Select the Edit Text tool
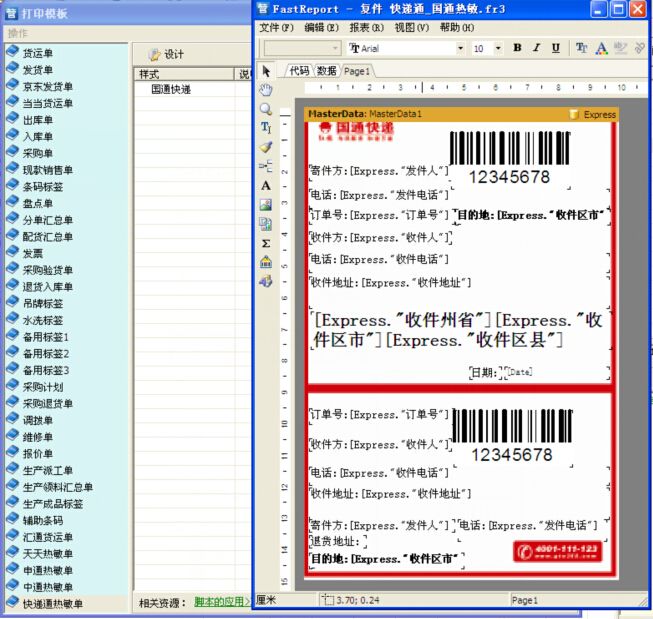Image resolution: width=653 pixels, height=619 pixels. tap(266, 127)
